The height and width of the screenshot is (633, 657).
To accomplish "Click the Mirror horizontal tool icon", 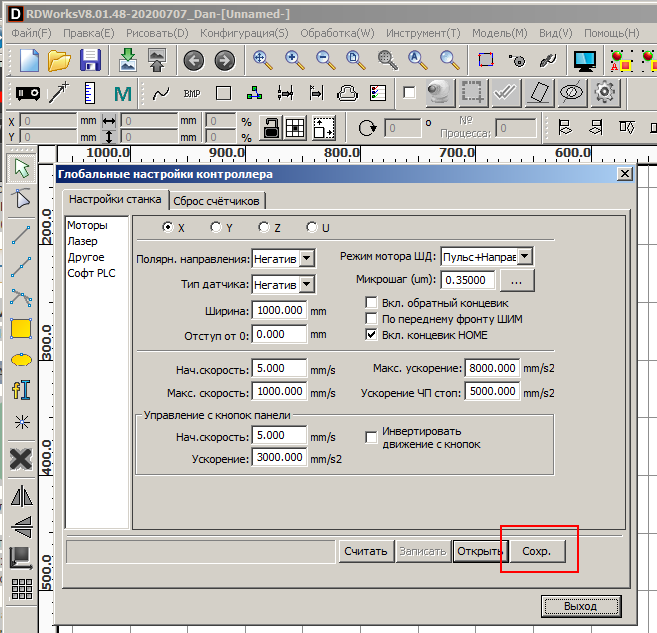I will [x=20, y=495].
